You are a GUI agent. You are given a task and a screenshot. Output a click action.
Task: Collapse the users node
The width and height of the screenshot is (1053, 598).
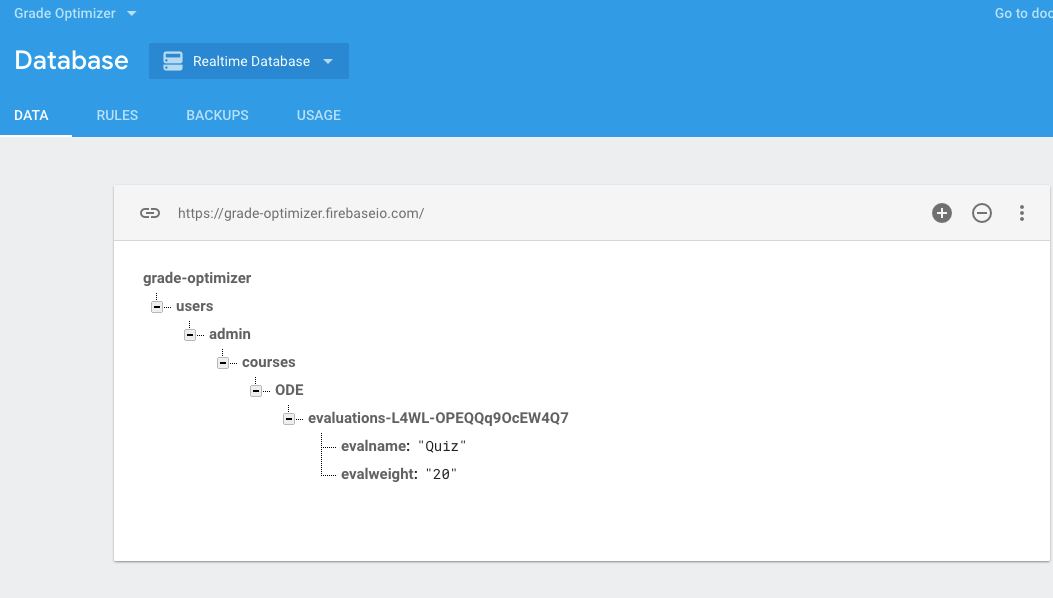coord(157,307)
